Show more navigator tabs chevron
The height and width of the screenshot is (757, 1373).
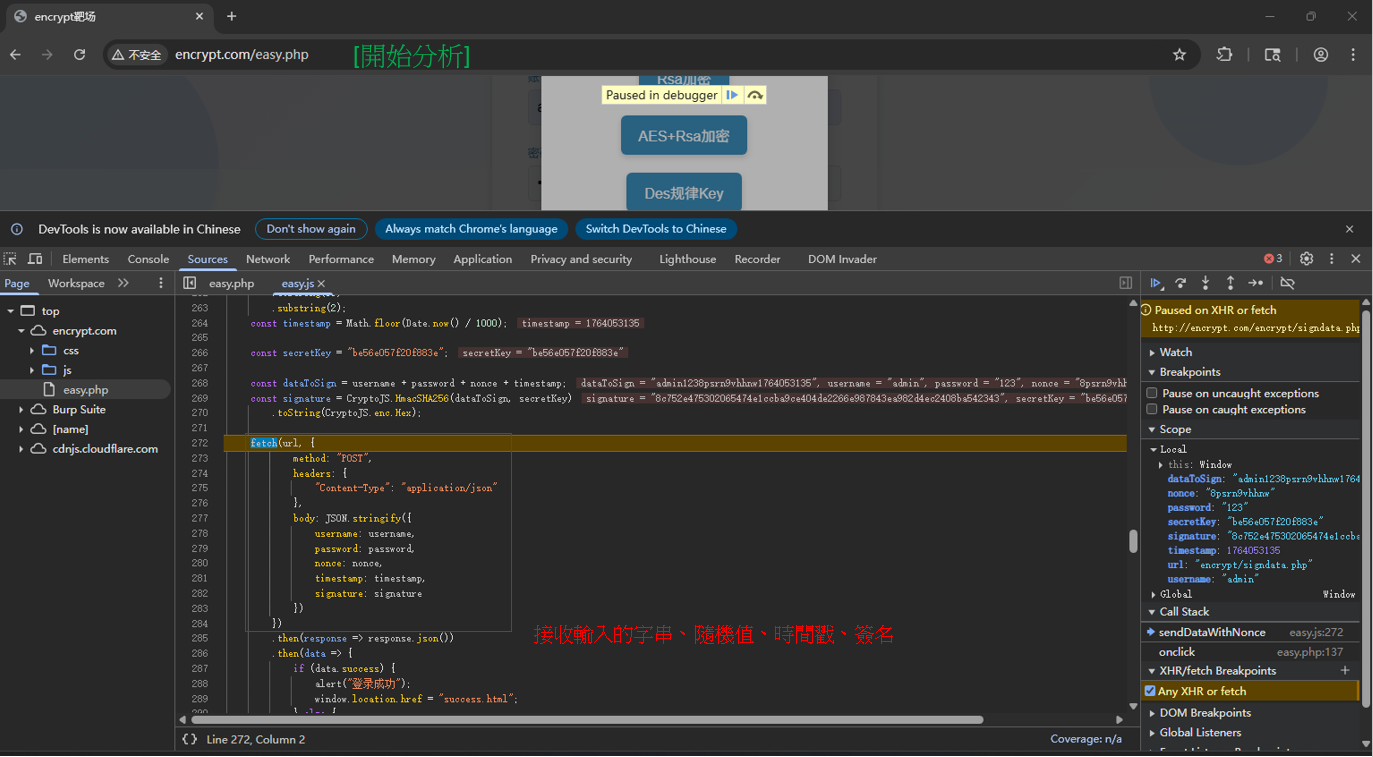(x=123, y=283)
